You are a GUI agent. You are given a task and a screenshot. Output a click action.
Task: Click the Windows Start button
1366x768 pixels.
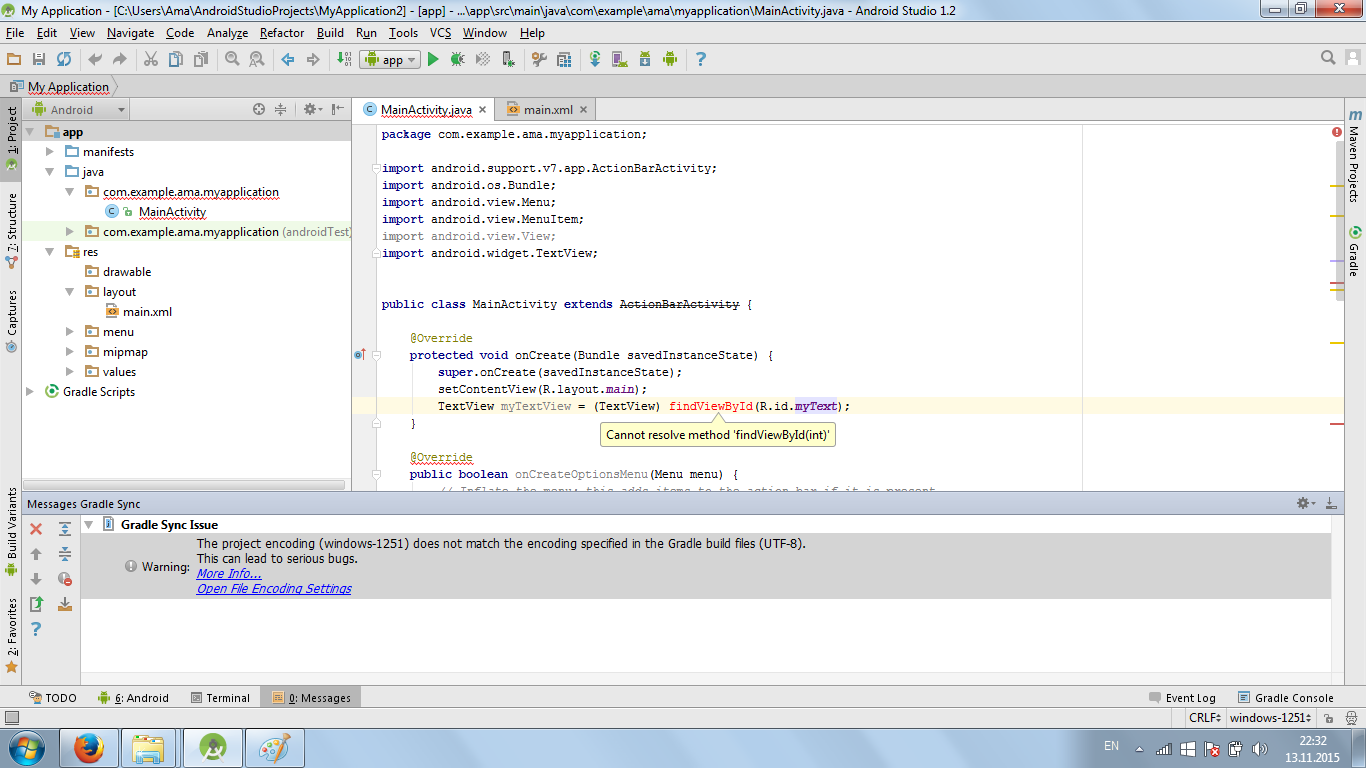point(27,747)
